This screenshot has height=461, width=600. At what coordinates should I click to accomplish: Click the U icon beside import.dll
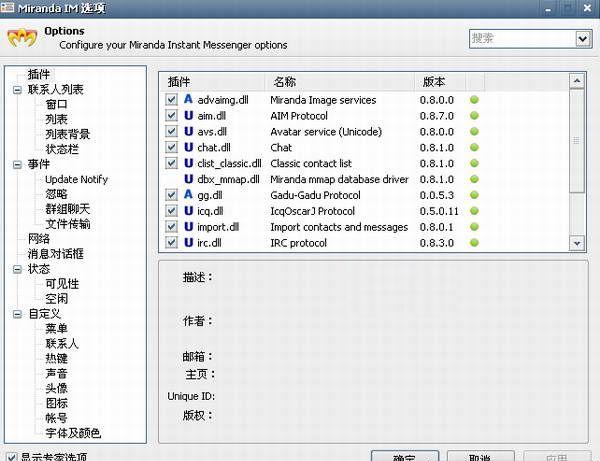tap(188, 226)
